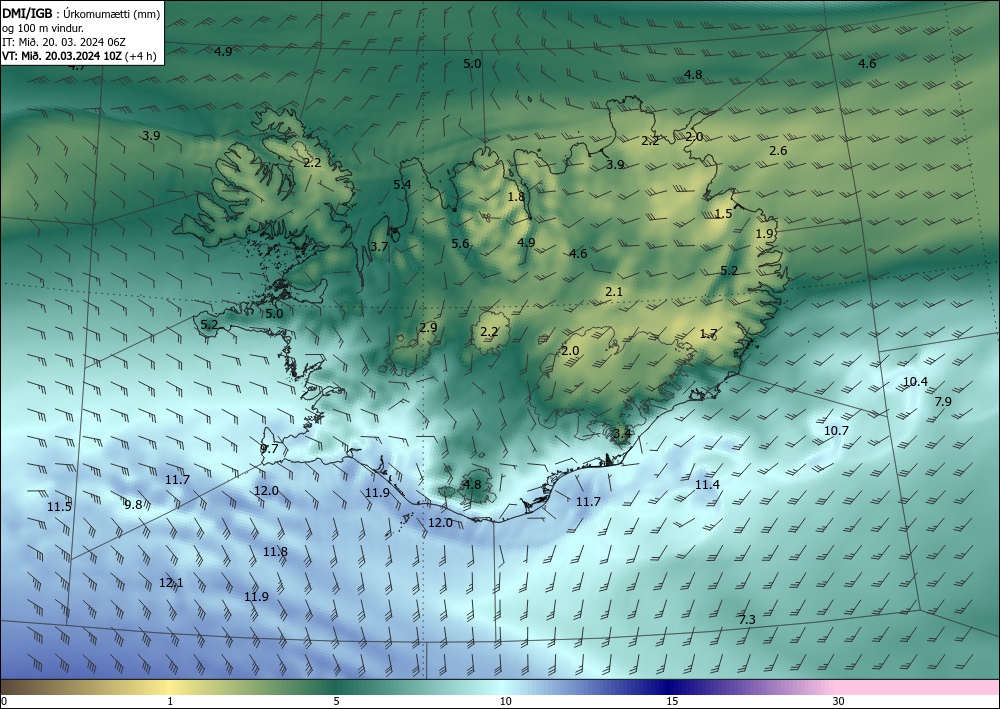Screen dimensions: 1000x709
Task: Click the dark navy section of the colour scale
Action: coord(666,687)
